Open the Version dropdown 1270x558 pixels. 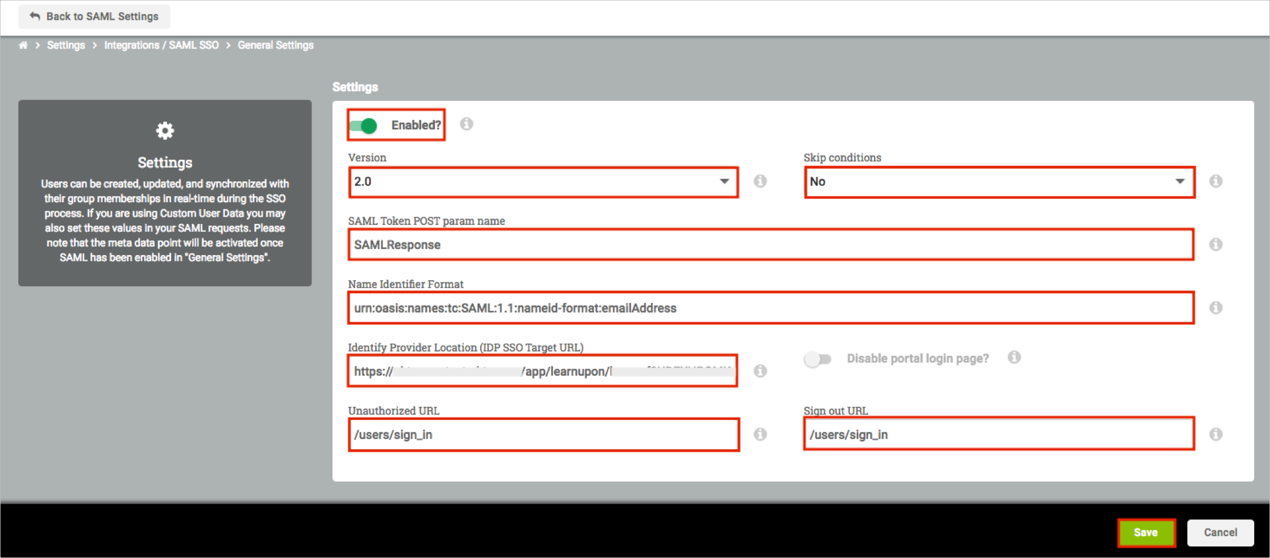coord(543,182)
